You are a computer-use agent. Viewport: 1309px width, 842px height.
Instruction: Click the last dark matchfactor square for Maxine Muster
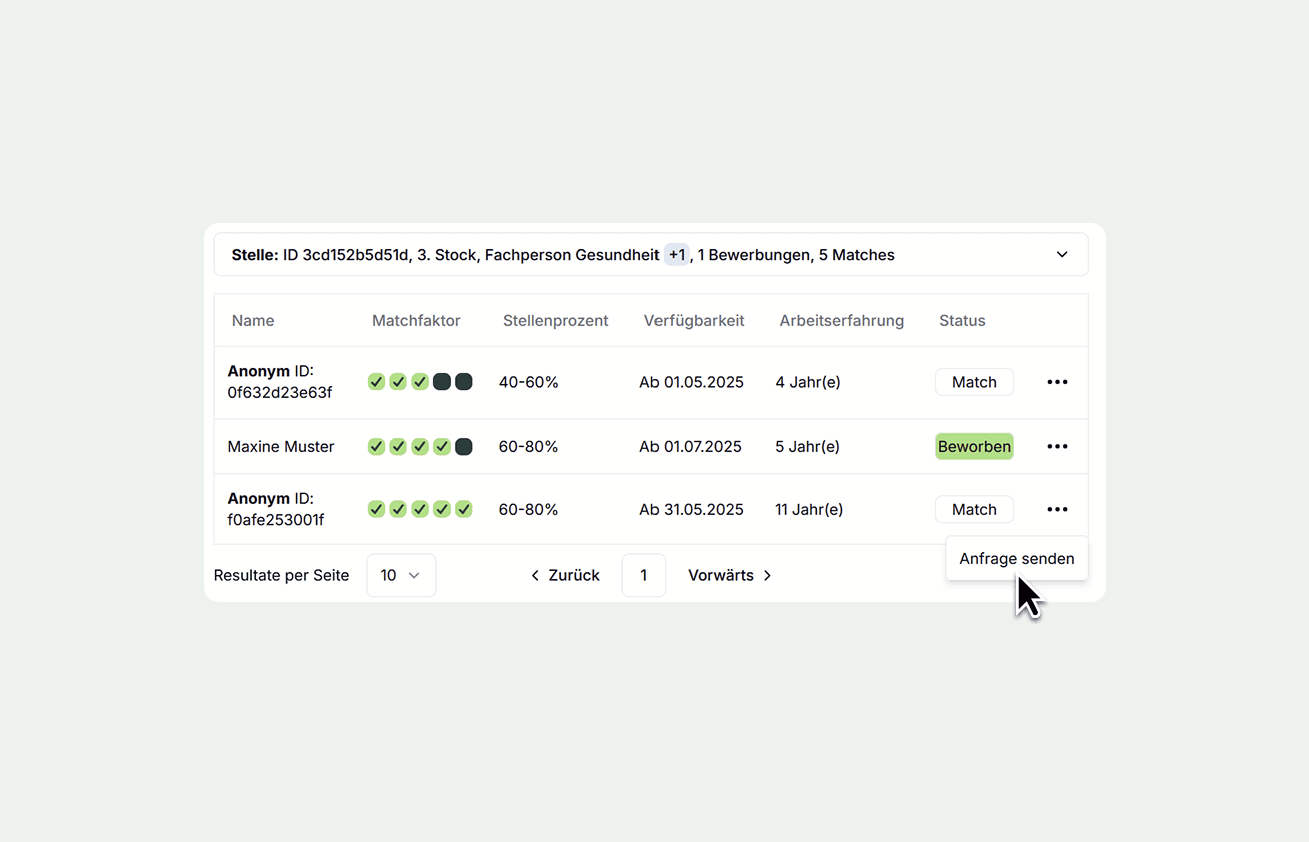click(x=464, y=447)
